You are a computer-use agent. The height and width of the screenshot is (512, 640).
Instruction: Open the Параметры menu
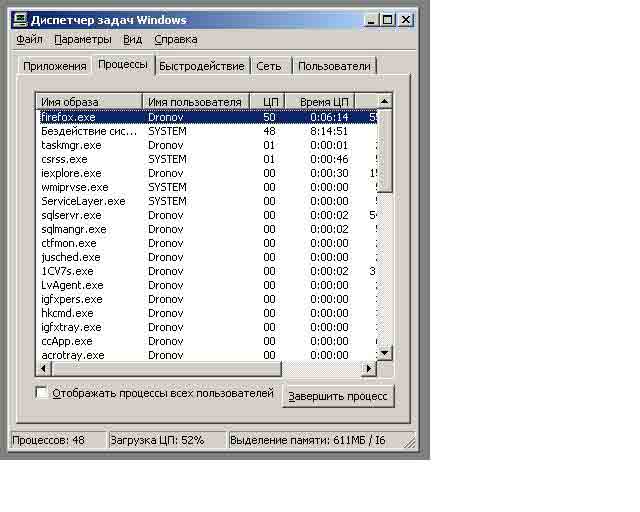pos(83,39)
